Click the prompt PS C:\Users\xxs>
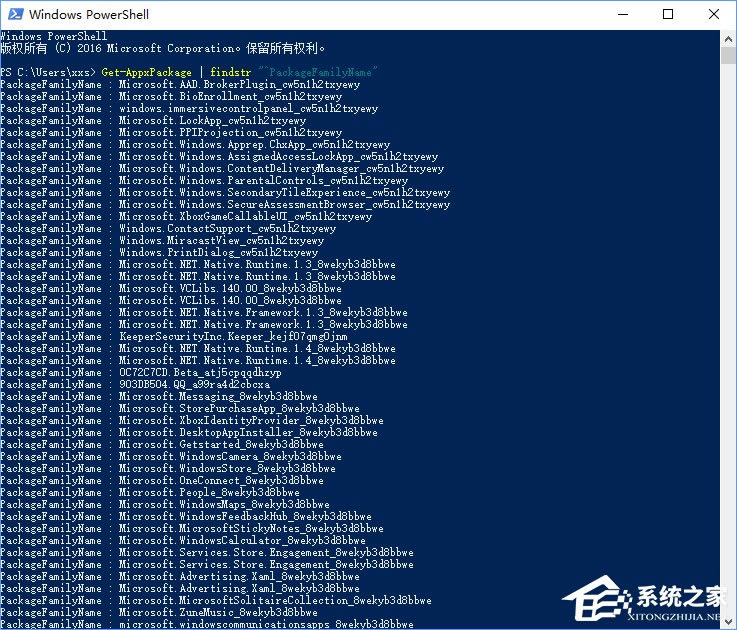Viewport: 737px width, 630px height. pyautogui.click(x=47, y=72)
